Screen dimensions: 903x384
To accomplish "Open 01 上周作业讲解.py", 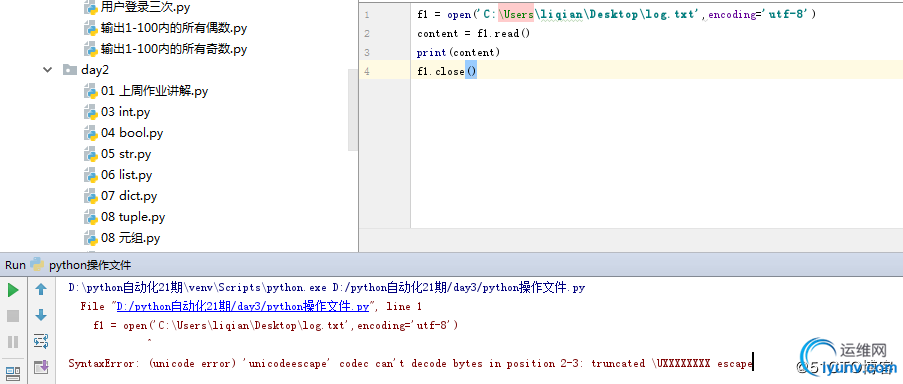I will pyautogui.click(x=155, y=91).
